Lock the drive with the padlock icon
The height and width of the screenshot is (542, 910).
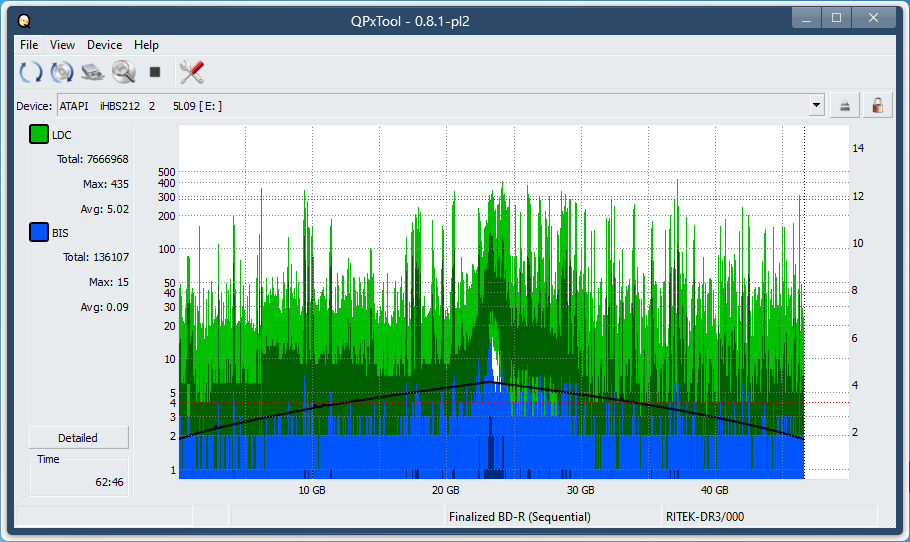[878, 106]
